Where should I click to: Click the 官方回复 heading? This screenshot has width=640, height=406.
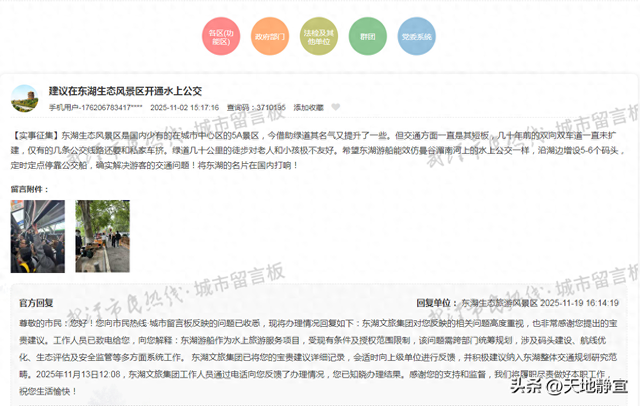(36, 303)
